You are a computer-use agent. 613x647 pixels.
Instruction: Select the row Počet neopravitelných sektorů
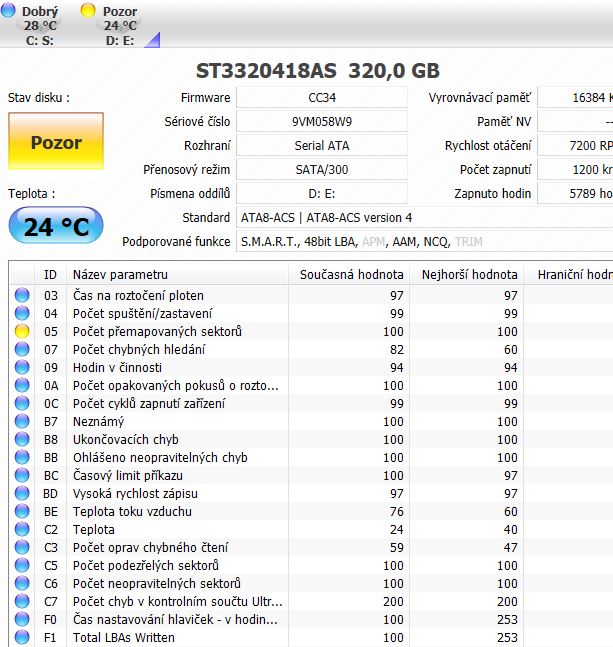click(x=311, y=583)
